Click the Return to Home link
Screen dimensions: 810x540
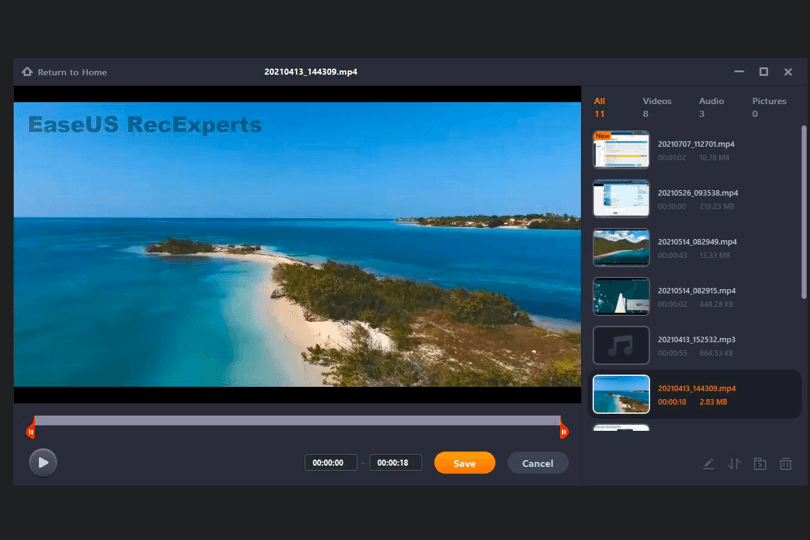pos(72,72)
